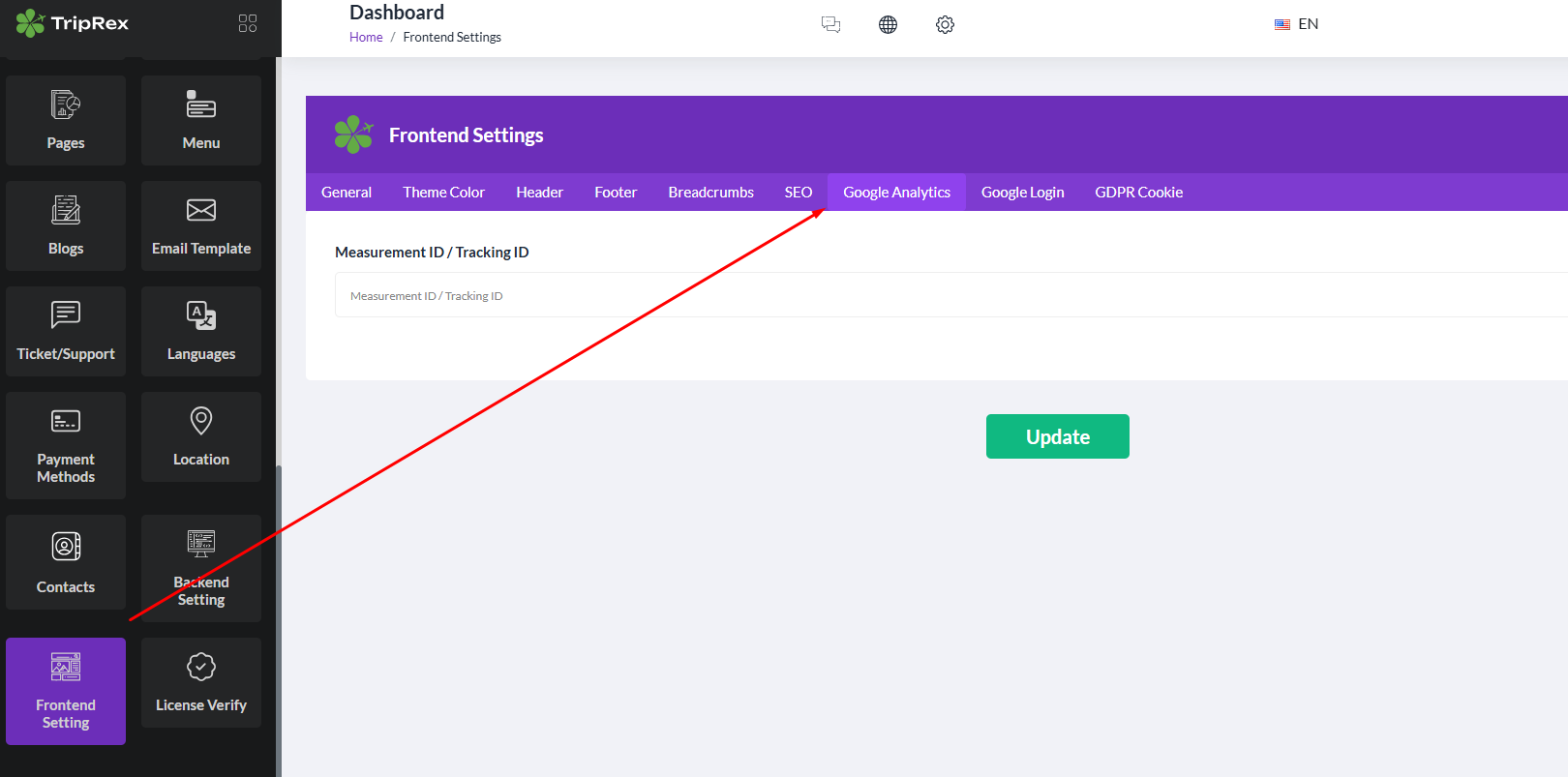Toggle the sidebar grid menu icon
This screenshot has height=777, width=1568.
pos(248,23)
